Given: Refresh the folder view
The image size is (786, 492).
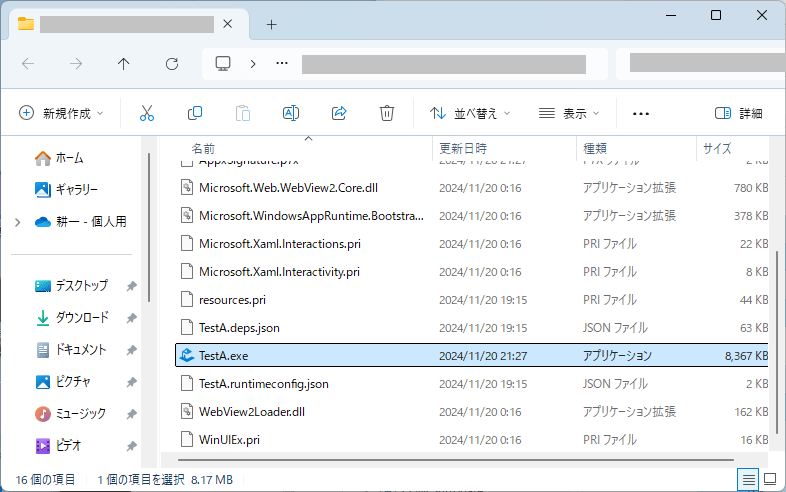Looking at the screenshot, I should tap(172, 64).
